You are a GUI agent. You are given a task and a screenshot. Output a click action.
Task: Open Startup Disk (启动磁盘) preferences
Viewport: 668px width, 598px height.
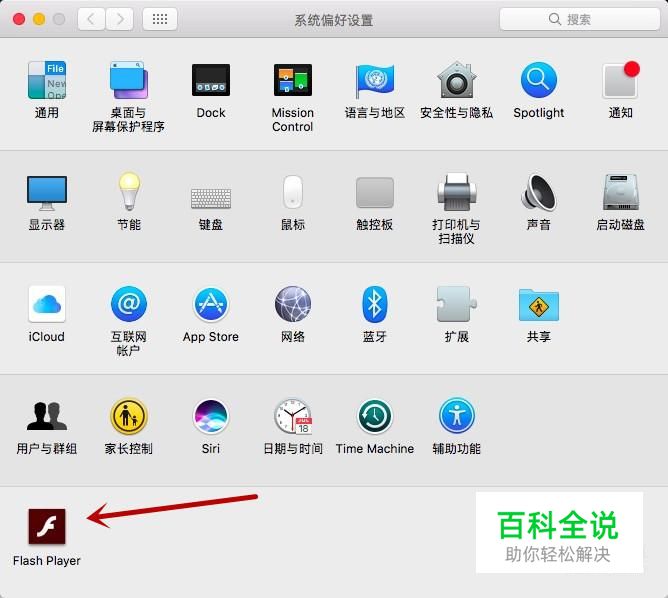click(x=621, y=192)
